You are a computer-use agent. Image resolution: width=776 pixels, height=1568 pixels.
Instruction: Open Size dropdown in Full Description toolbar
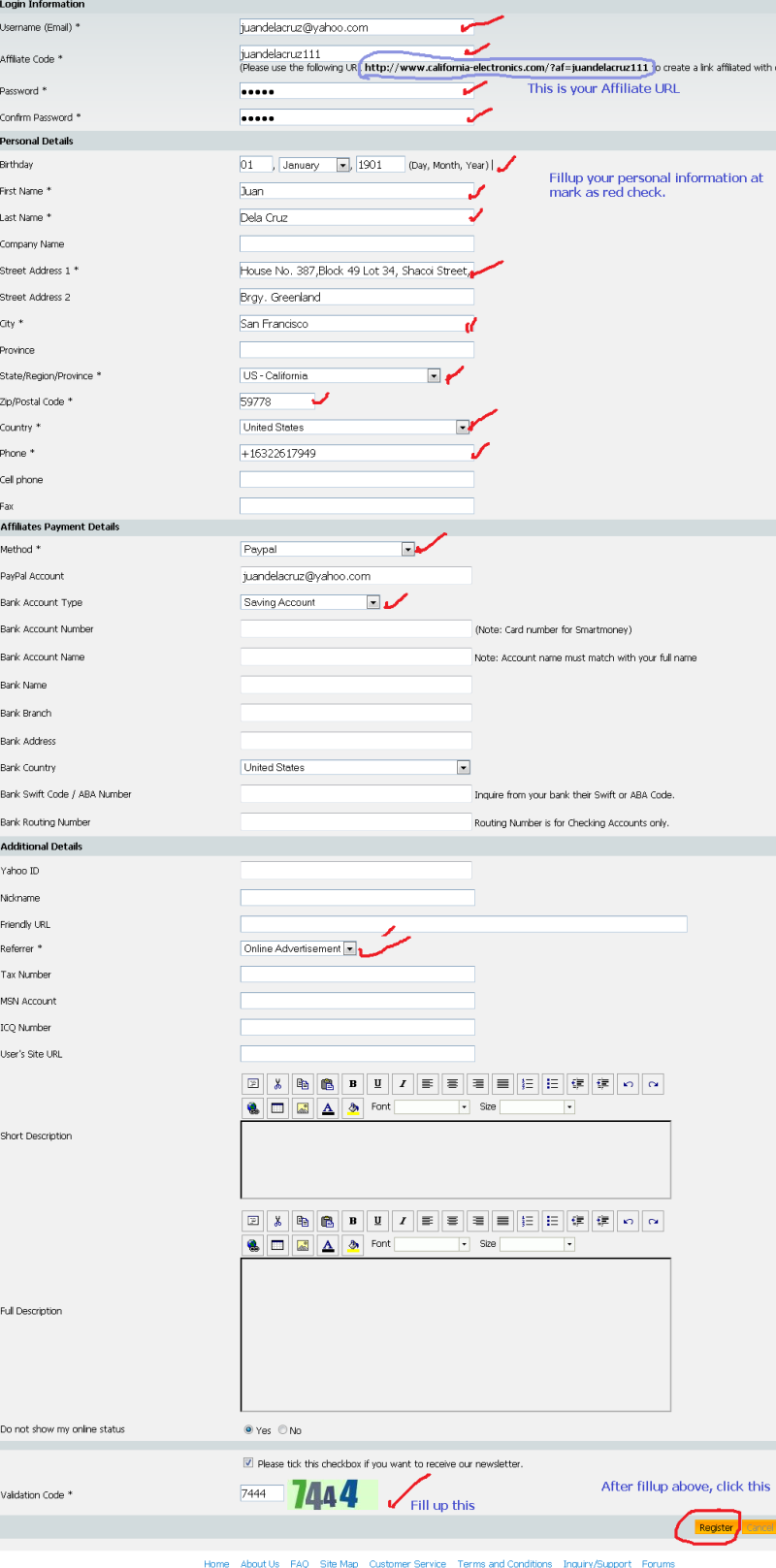tap(537, 1243)
